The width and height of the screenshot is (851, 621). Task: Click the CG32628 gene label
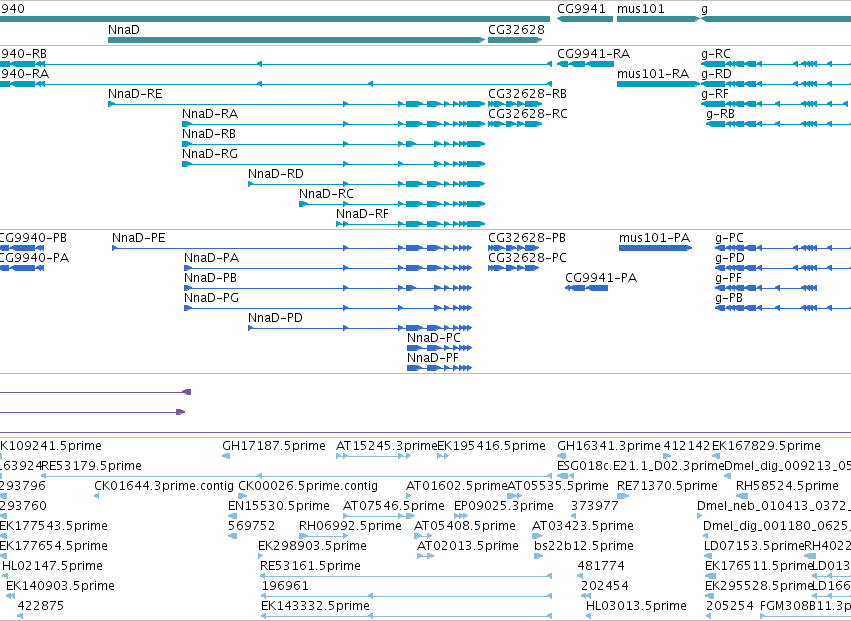[x=516, y=29]
